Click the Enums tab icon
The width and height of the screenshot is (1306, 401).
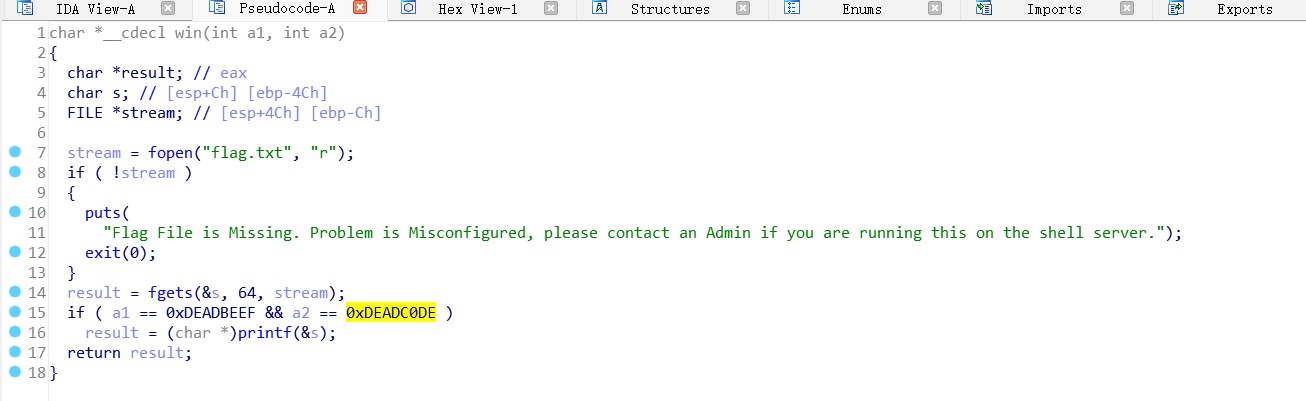792,9
